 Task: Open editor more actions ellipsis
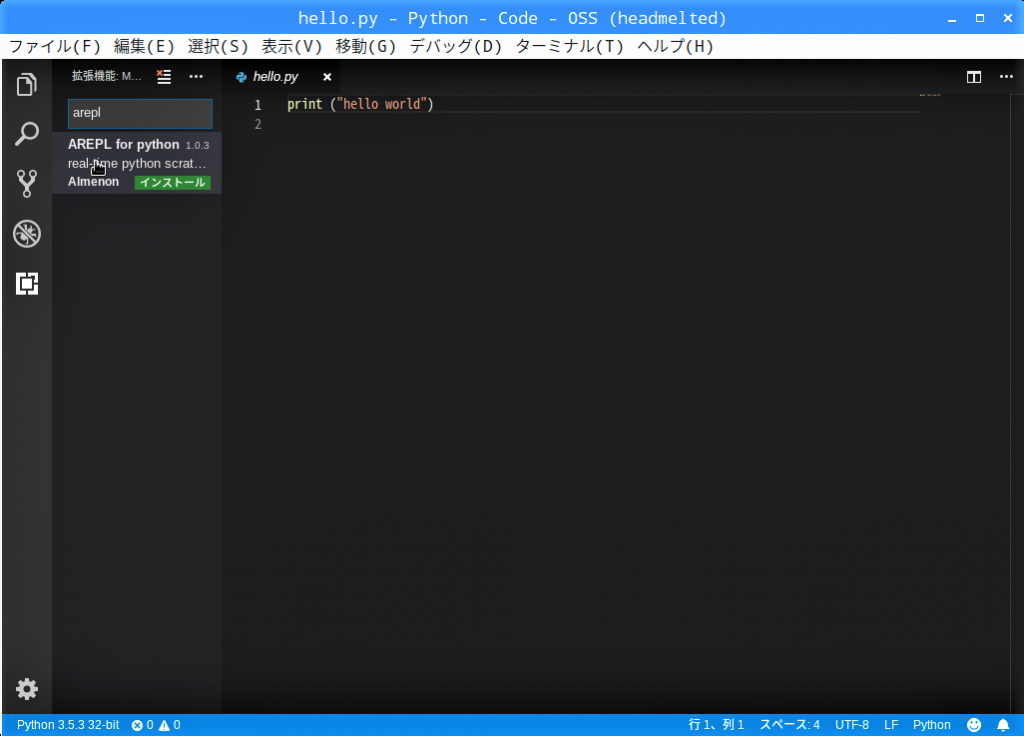click(x=1006, y=76)
